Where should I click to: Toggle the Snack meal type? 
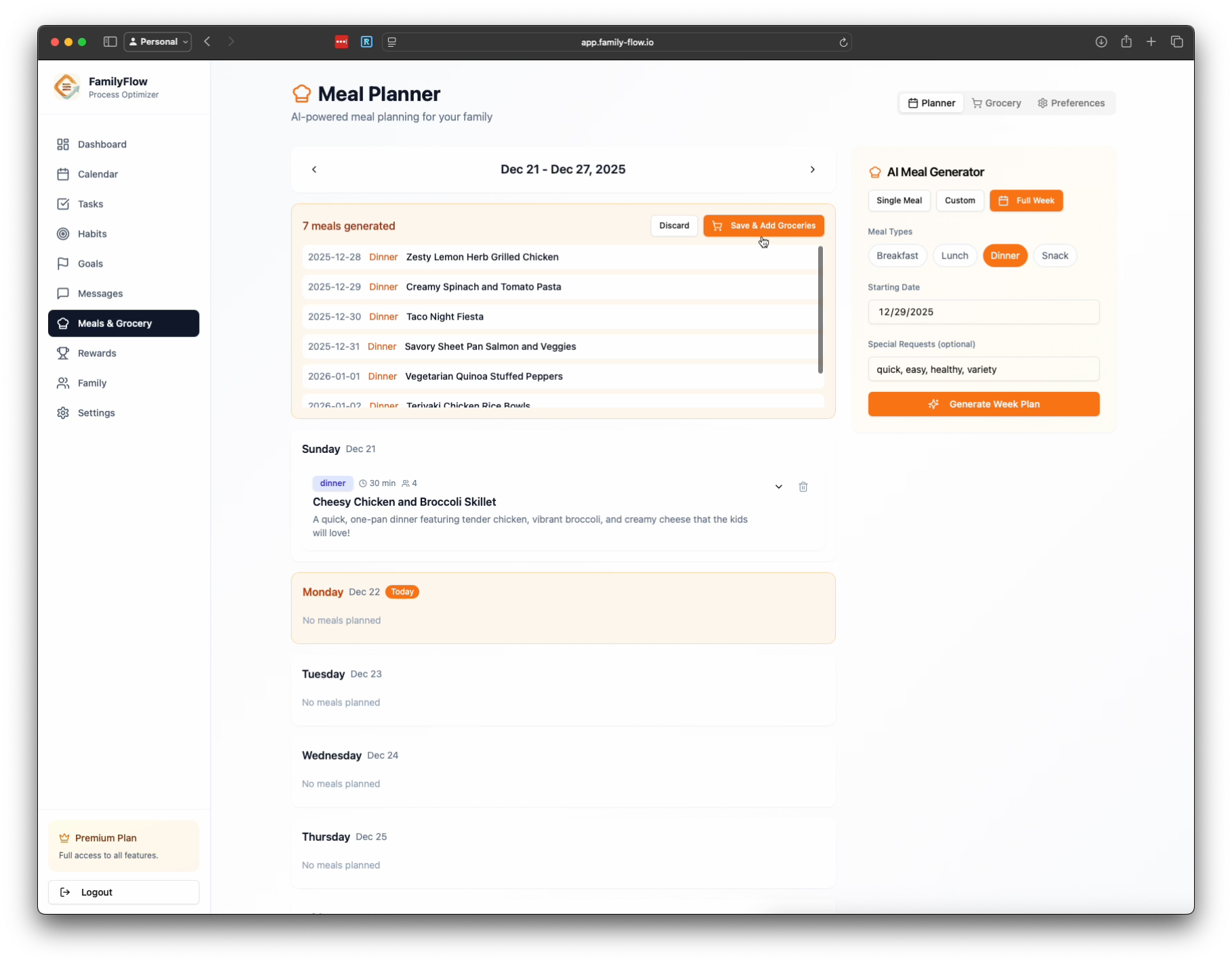click(x=1055, y=256)
